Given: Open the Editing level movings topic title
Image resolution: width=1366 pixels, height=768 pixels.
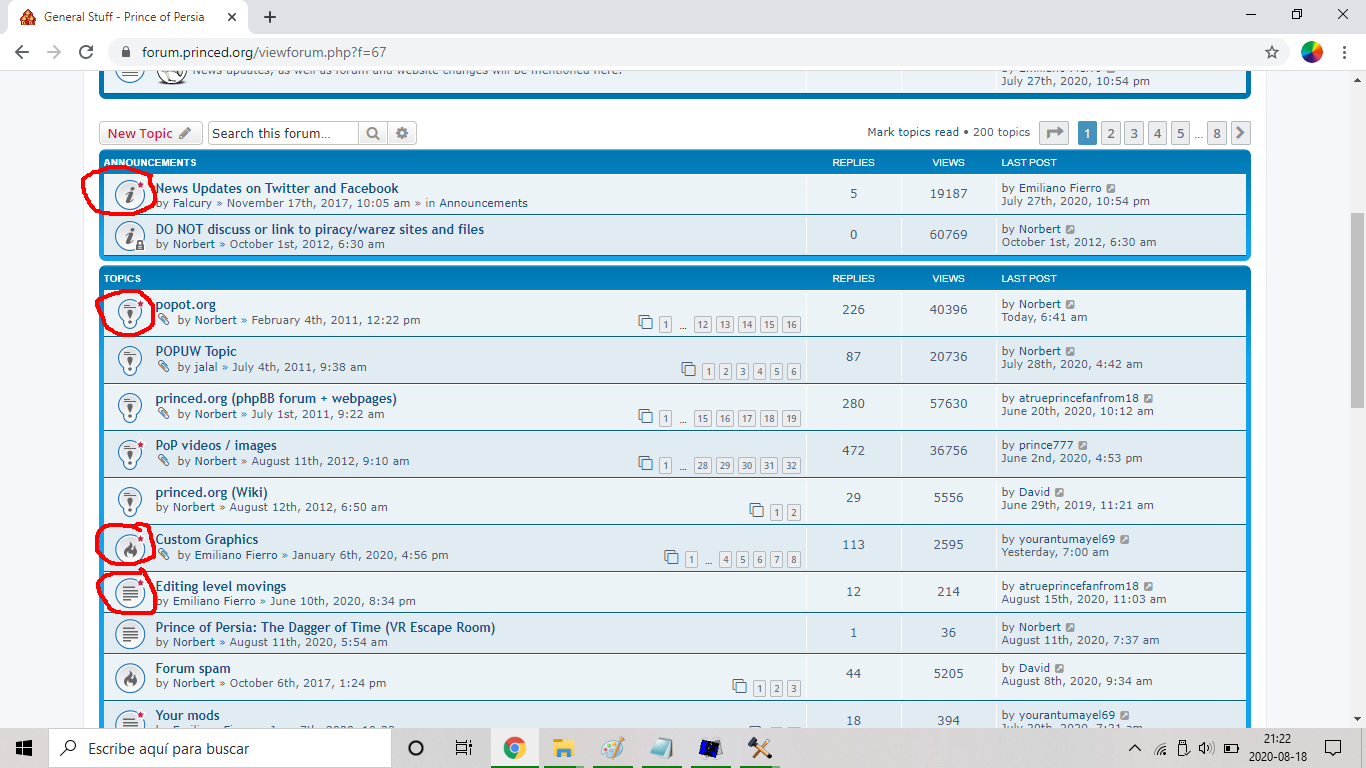Looking at the screenshot, I should tap(221, 586).
